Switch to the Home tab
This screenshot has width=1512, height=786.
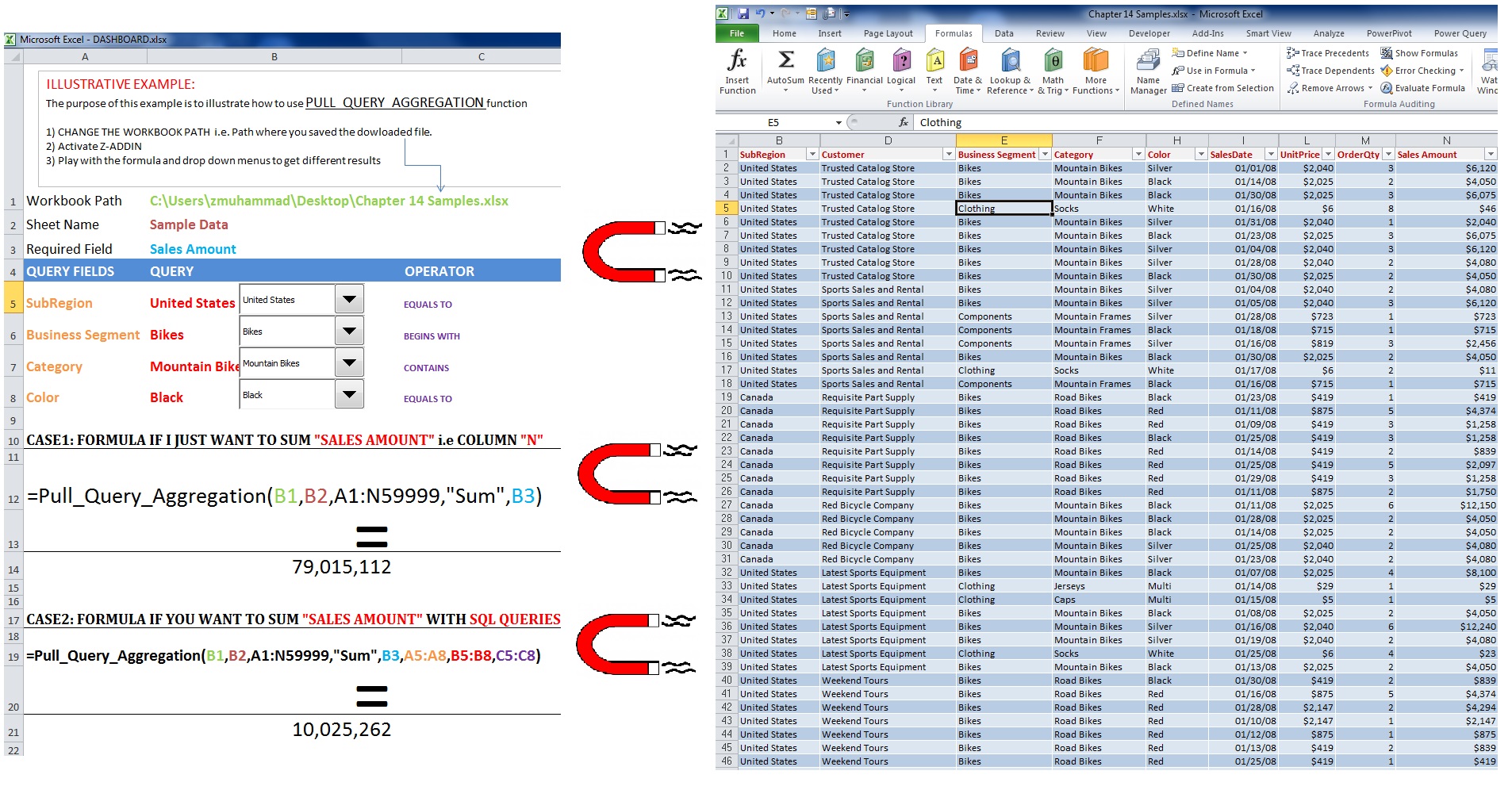pos(784,33)
